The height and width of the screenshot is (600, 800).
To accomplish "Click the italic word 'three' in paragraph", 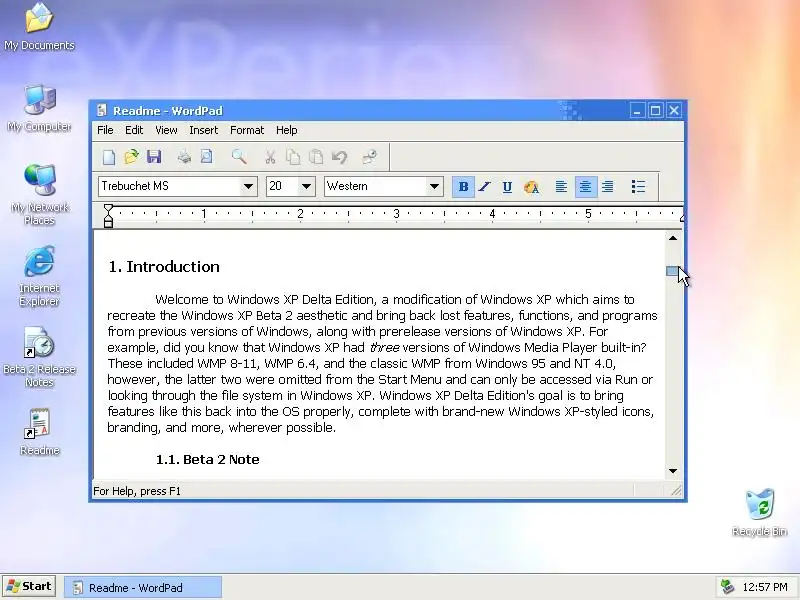I will click(384, 347).
